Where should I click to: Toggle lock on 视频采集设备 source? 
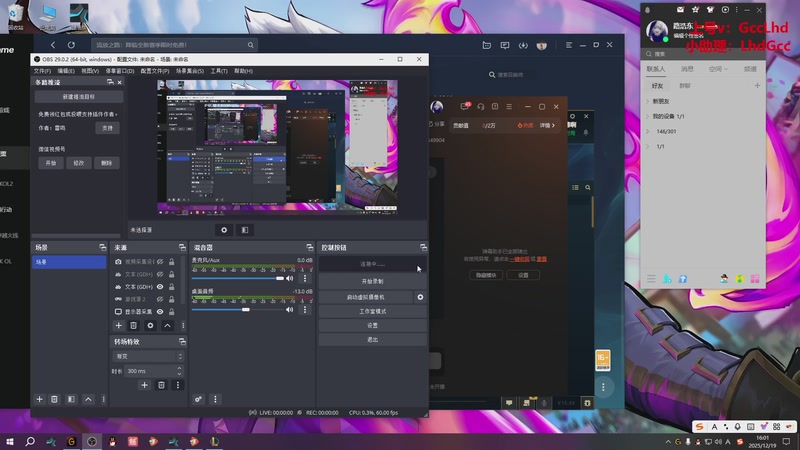(171, 262)
